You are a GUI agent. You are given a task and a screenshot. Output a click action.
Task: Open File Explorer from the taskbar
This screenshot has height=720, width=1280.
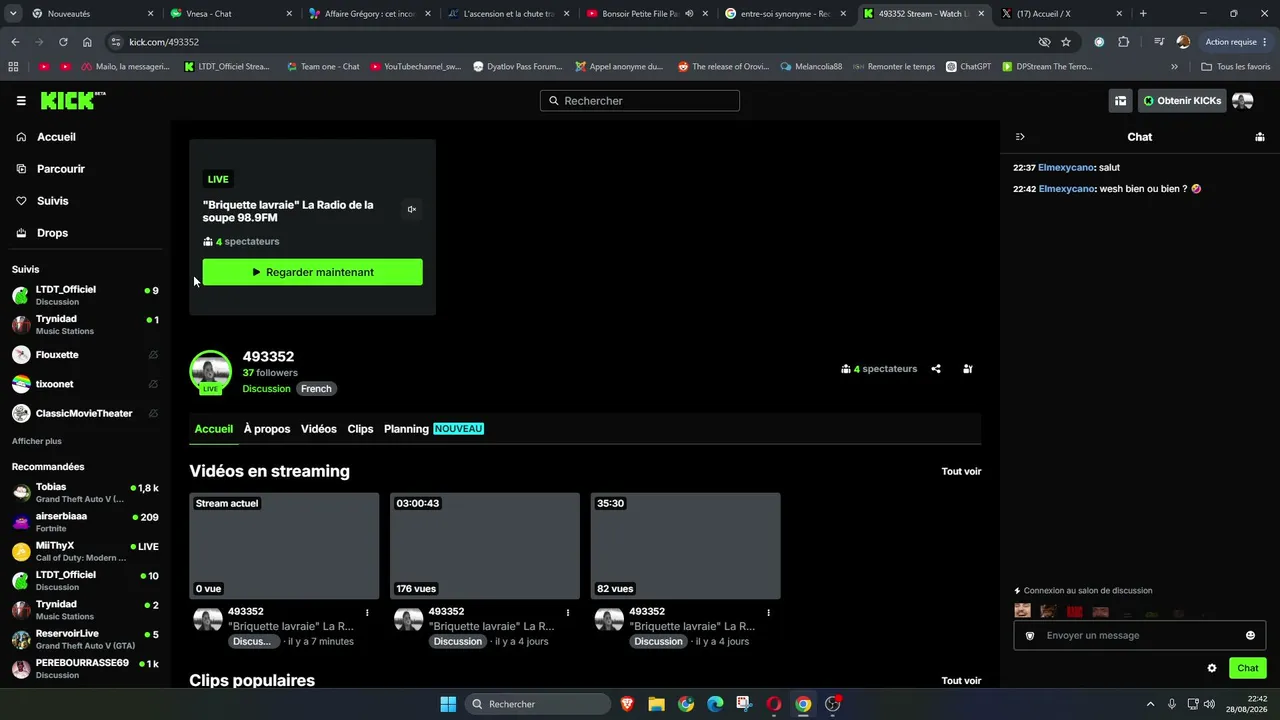(x=657, y=704)
